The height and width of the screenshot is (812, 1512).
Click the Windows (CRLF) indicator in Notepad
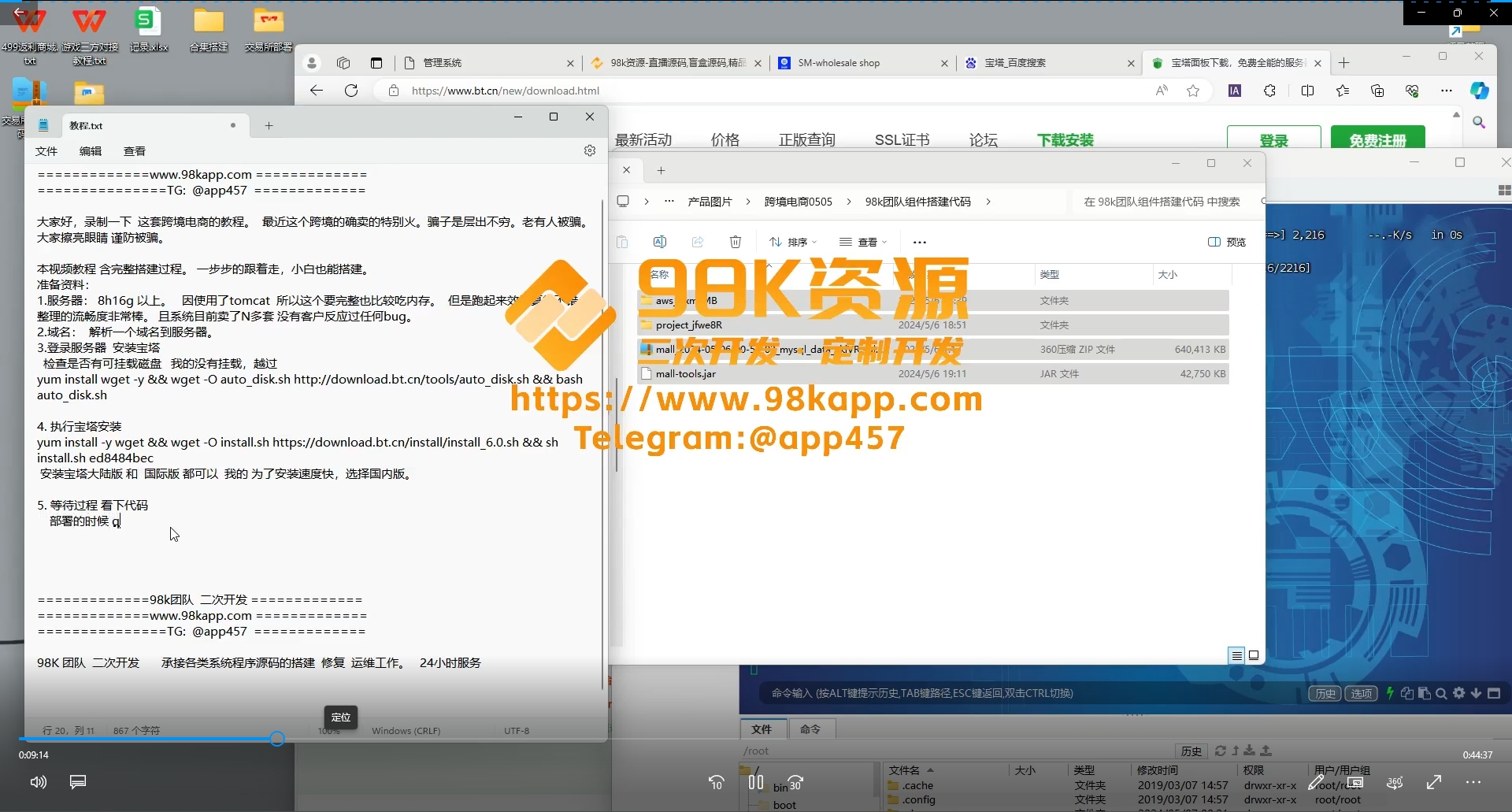406,731
